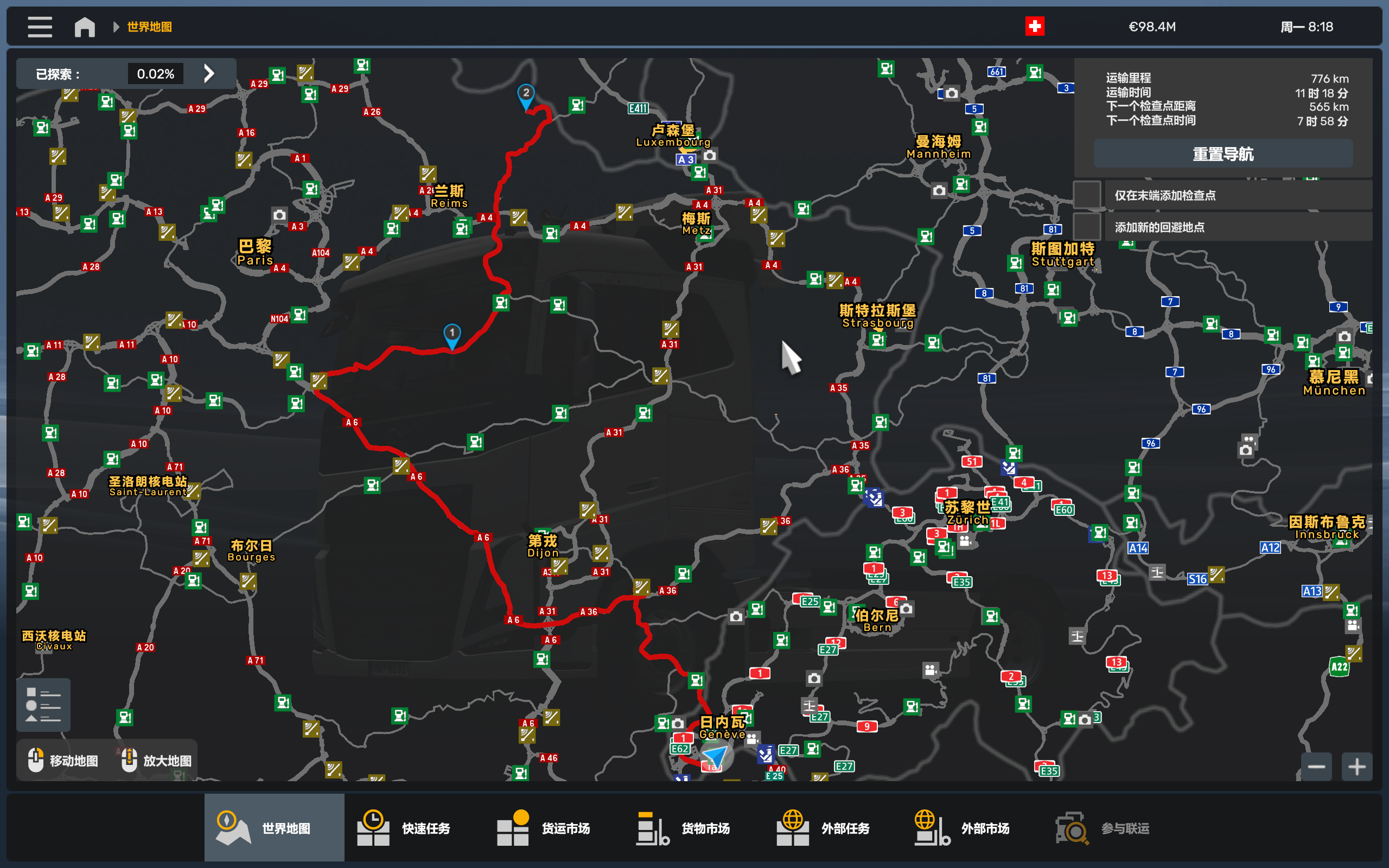Click the €98.4M money balance

pos(1152,27)
